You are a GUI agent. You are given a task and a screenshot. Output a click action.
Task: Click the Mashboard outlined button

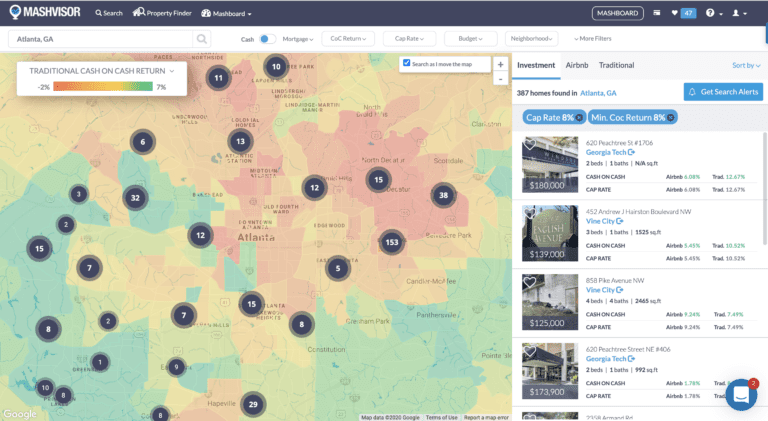[617, 13]
